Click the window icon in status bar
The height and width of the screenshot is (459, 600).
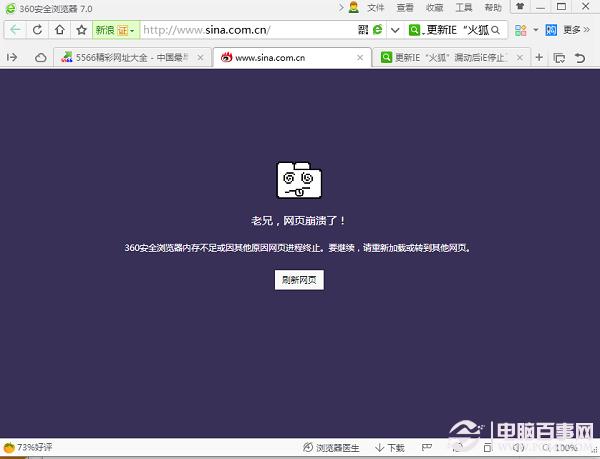click(x=488, y=448)
